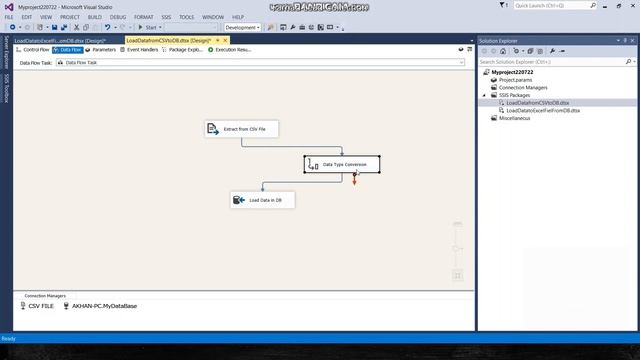Open the BUILD menu
Screen dimensions: 640x360
95,17
